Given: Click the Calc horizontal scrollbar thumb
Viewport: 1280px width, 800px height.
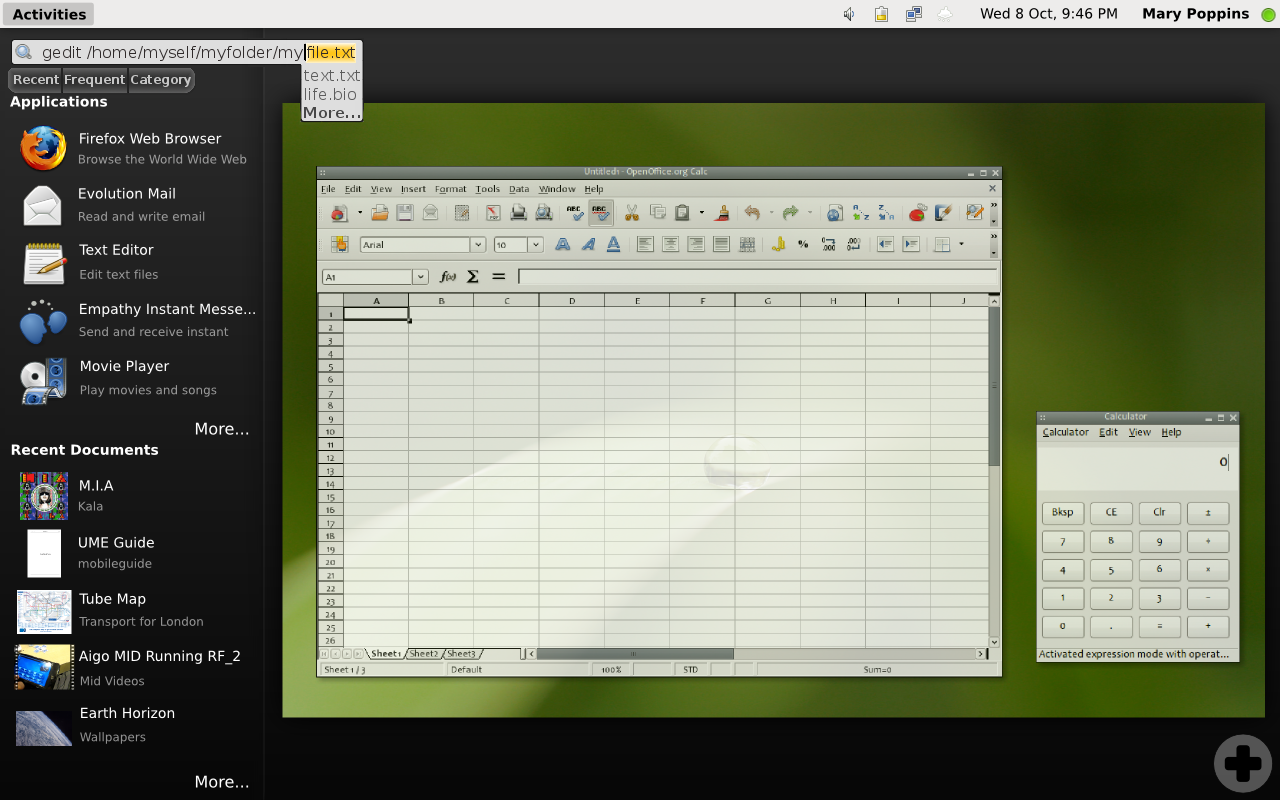Looking at the screenshot, I should (635, 654).
